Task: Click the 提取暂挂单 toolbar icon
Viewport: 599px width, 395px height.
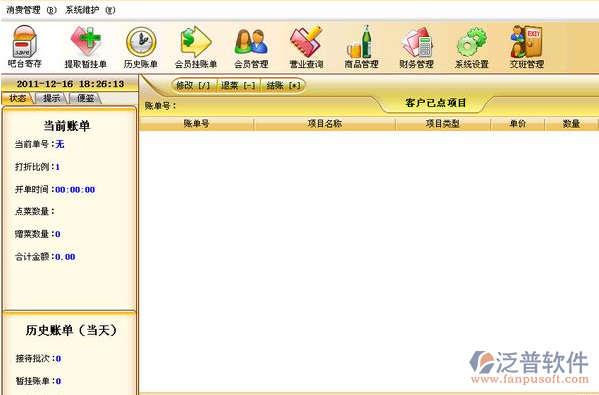Action: pyautogui.click(x=86, y=41)
